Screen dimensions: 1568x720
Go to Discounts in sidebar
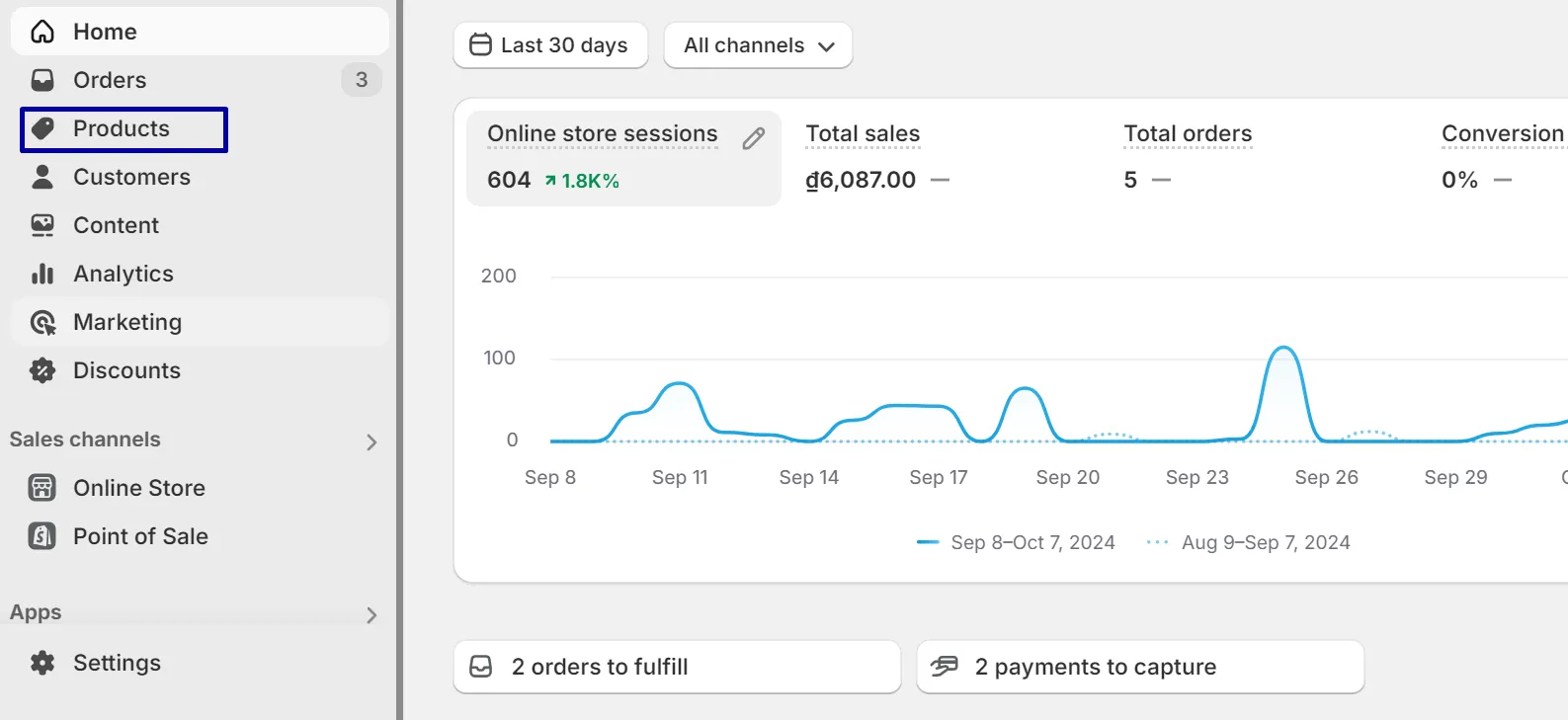[x=200, y=370]
